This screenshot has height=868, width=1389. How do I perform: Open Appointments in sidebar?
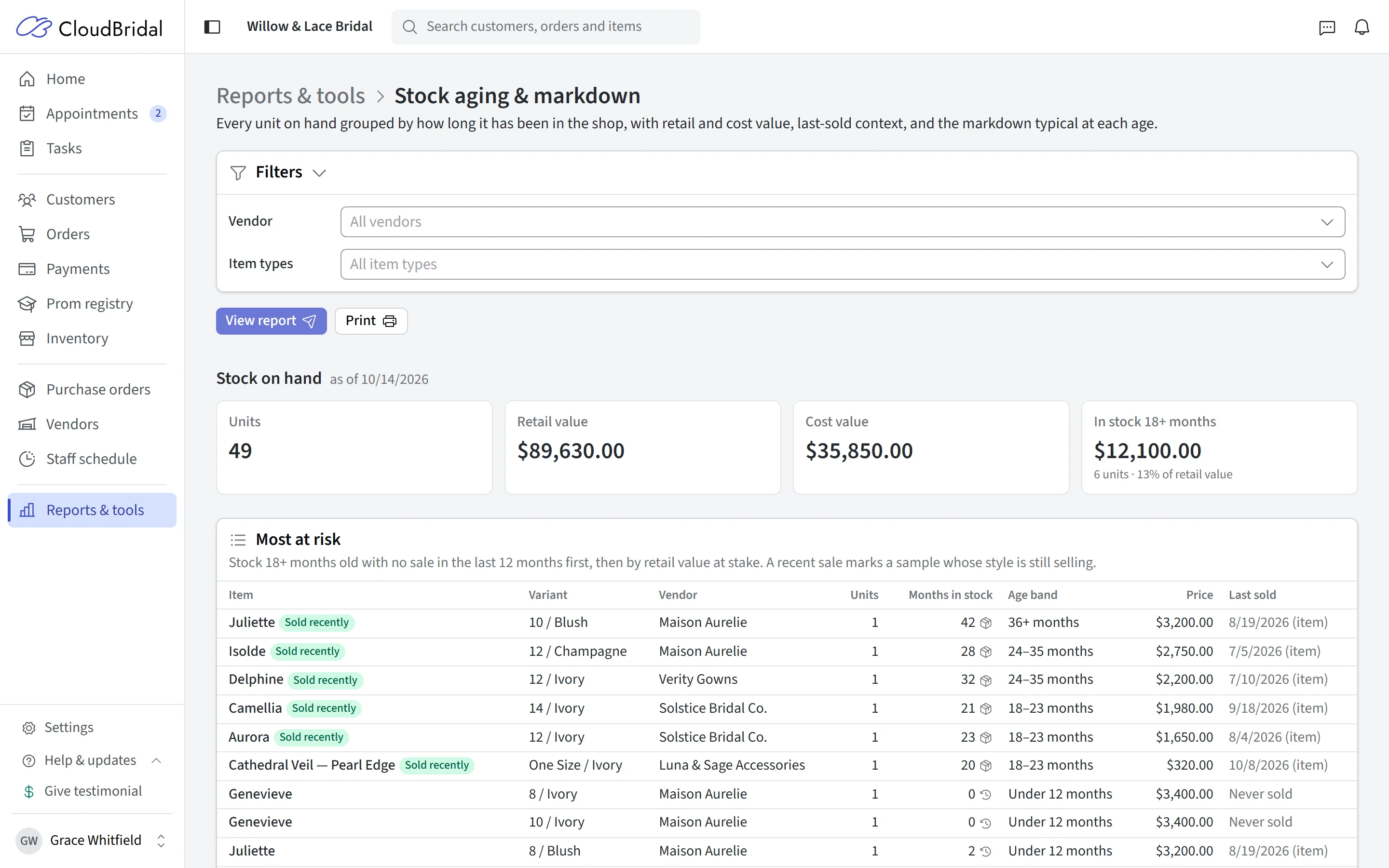point(92,114)
